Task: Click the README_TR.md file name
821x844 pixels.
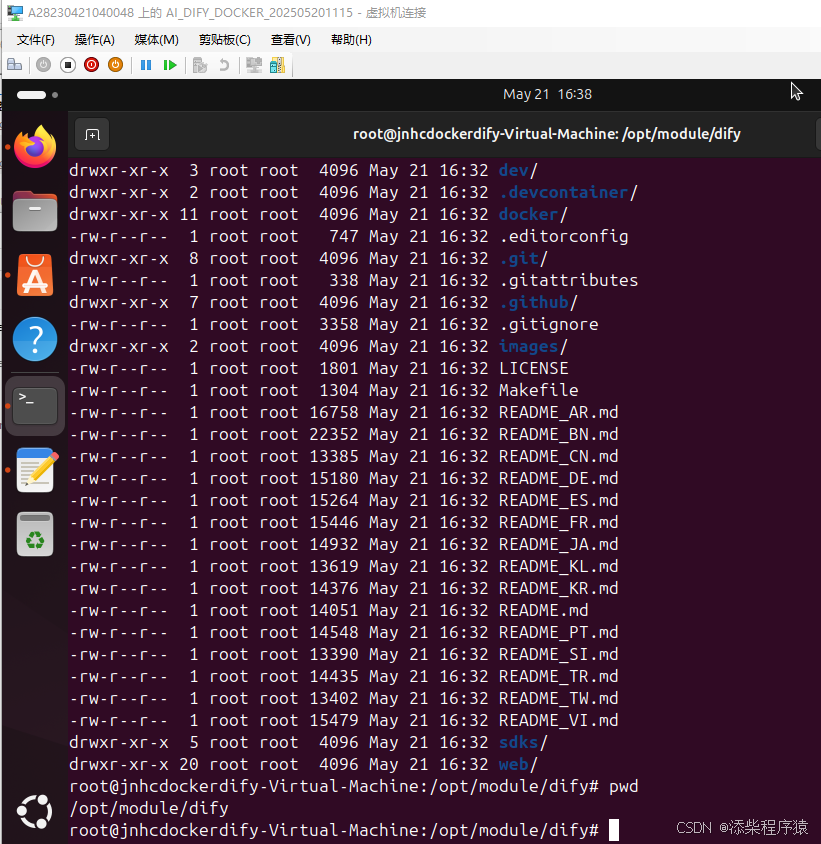Action: pyautogui.click(x=558, y=677)
